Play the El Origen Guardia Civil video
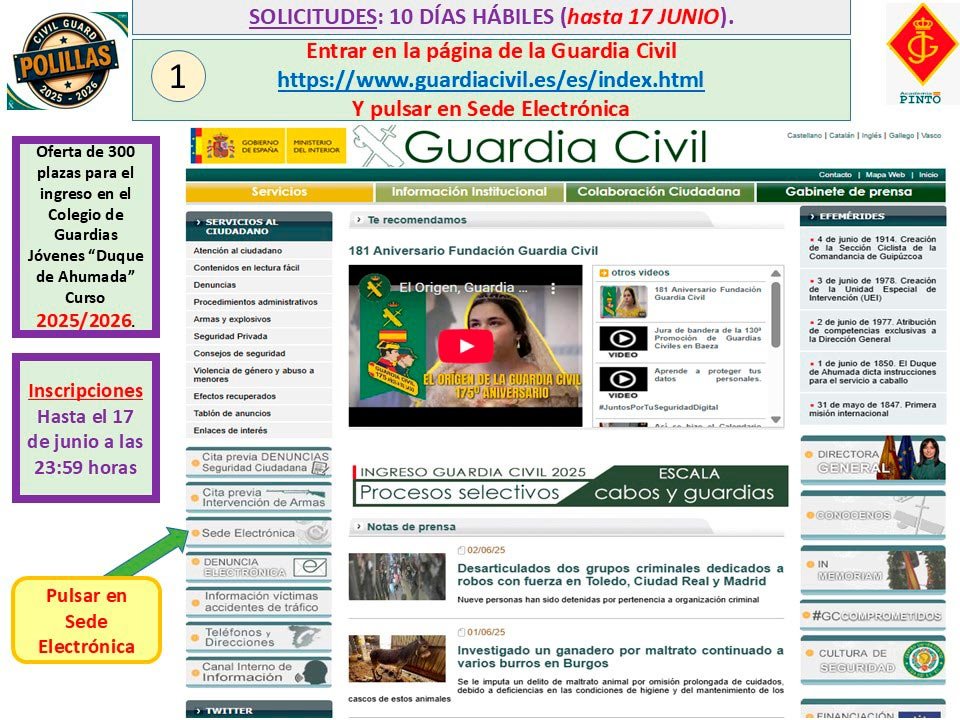Viewport: 960px width, 720px height. click(465, 346)
